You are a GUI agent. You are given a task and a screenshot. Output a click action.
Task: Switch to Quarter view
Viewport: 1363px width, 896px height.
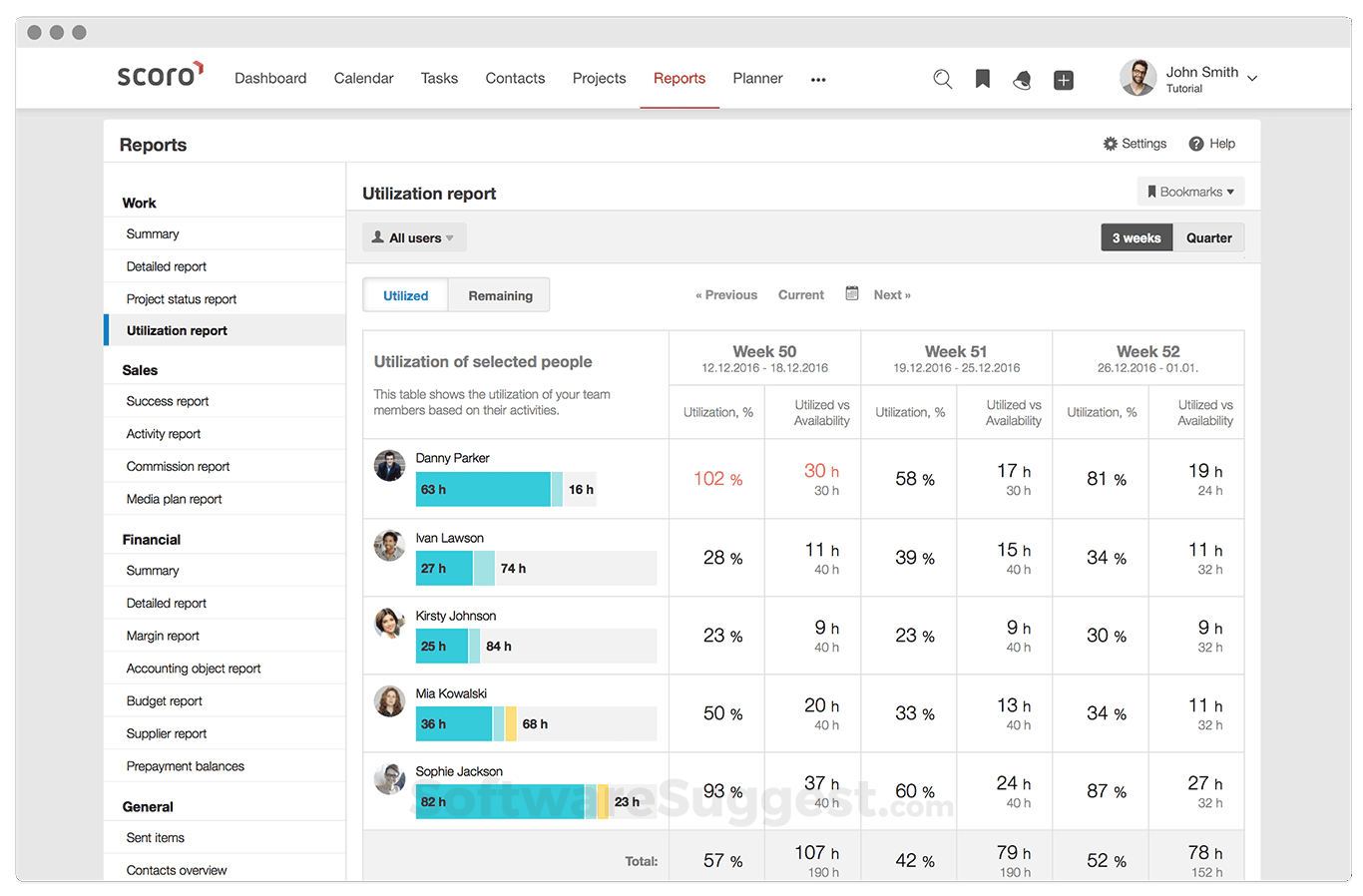point(1208,237)
